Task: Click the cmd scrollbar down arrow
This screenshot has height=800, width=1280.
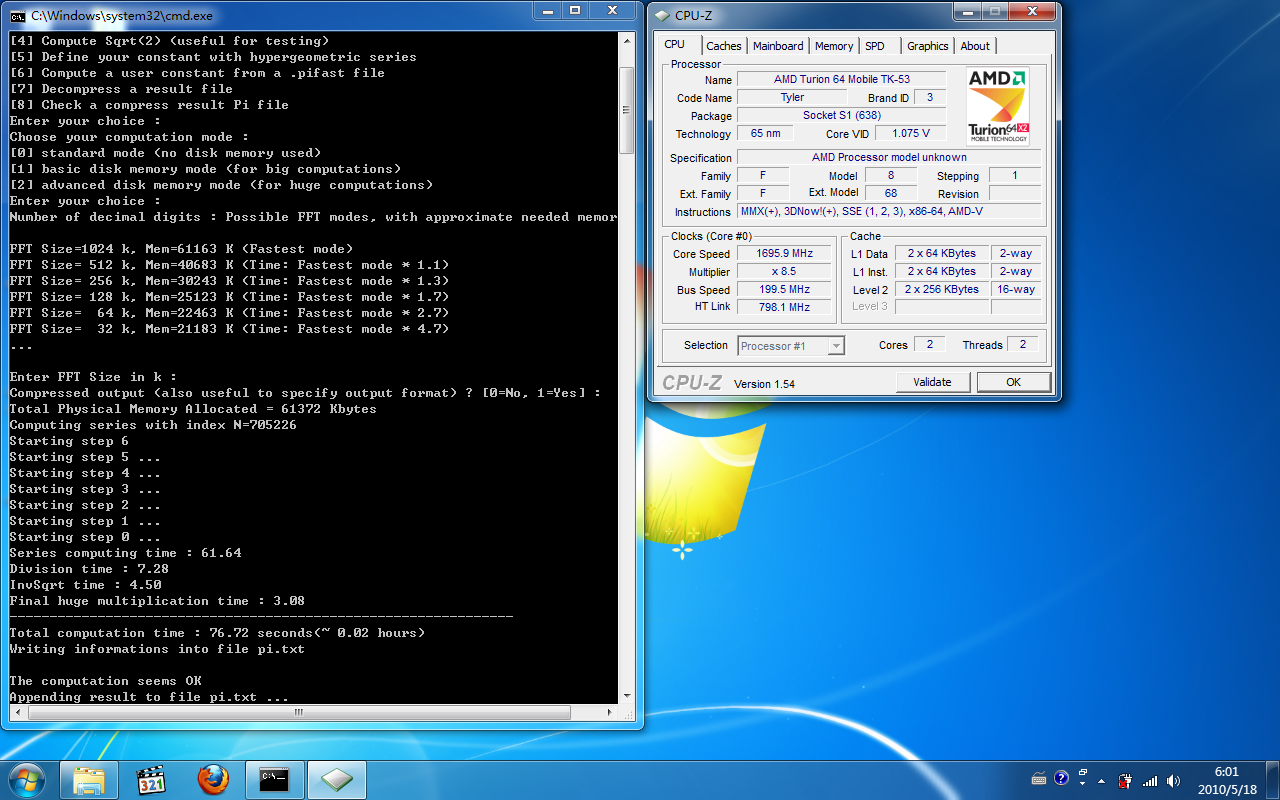Action: (x=627, y=696)
